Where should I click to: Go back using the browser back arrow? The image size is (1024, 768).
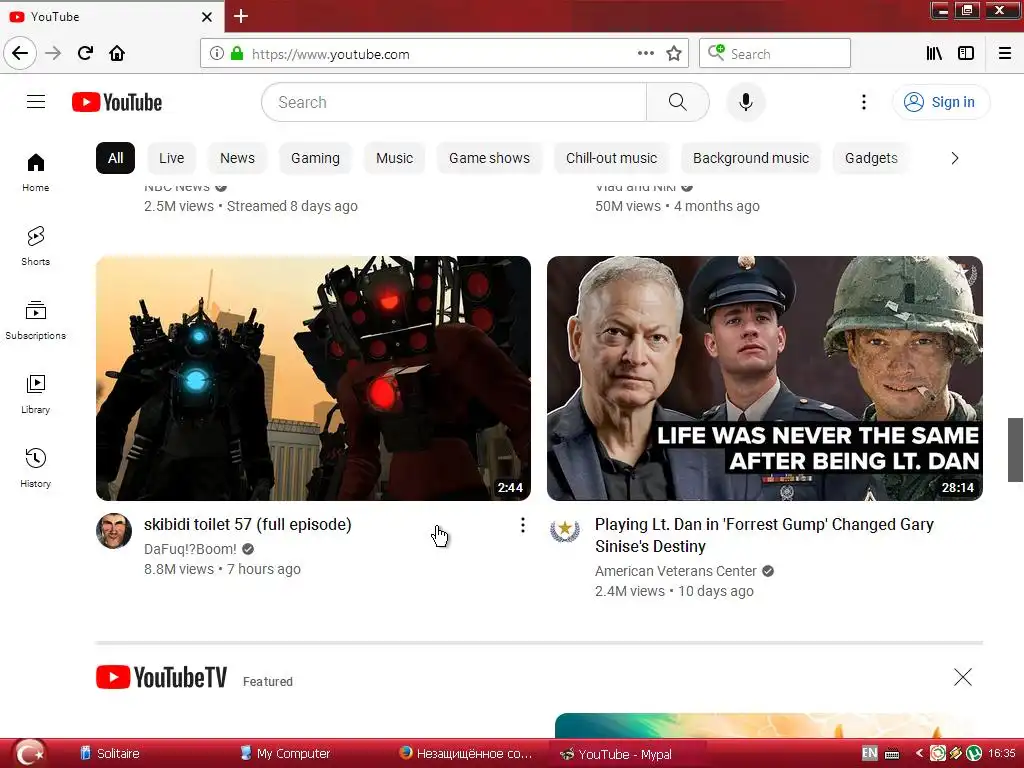[x=20, y=54]
